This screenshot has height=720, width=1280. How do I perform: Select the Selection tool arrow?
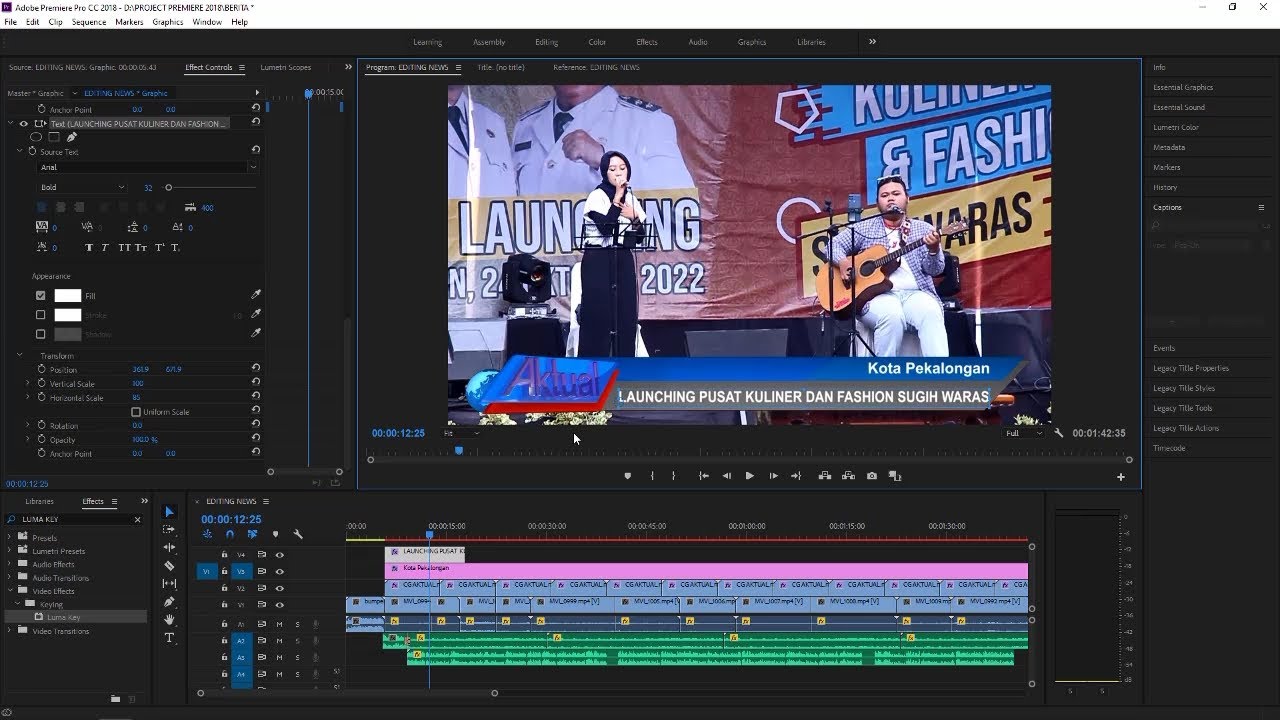point(169,512)
